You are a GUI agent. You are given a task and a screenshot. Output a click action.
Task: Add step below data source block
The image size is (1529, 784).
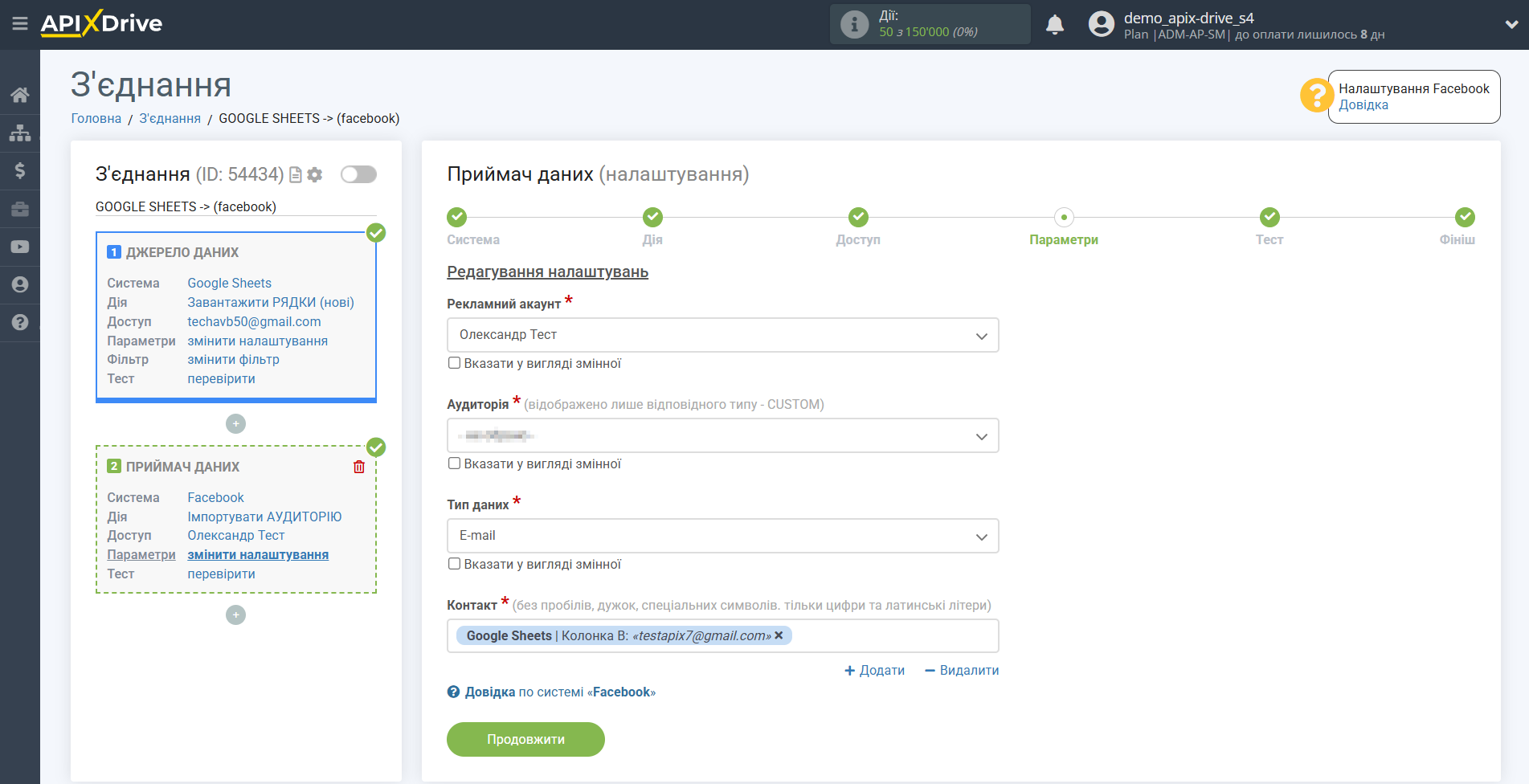pos(235,423)
